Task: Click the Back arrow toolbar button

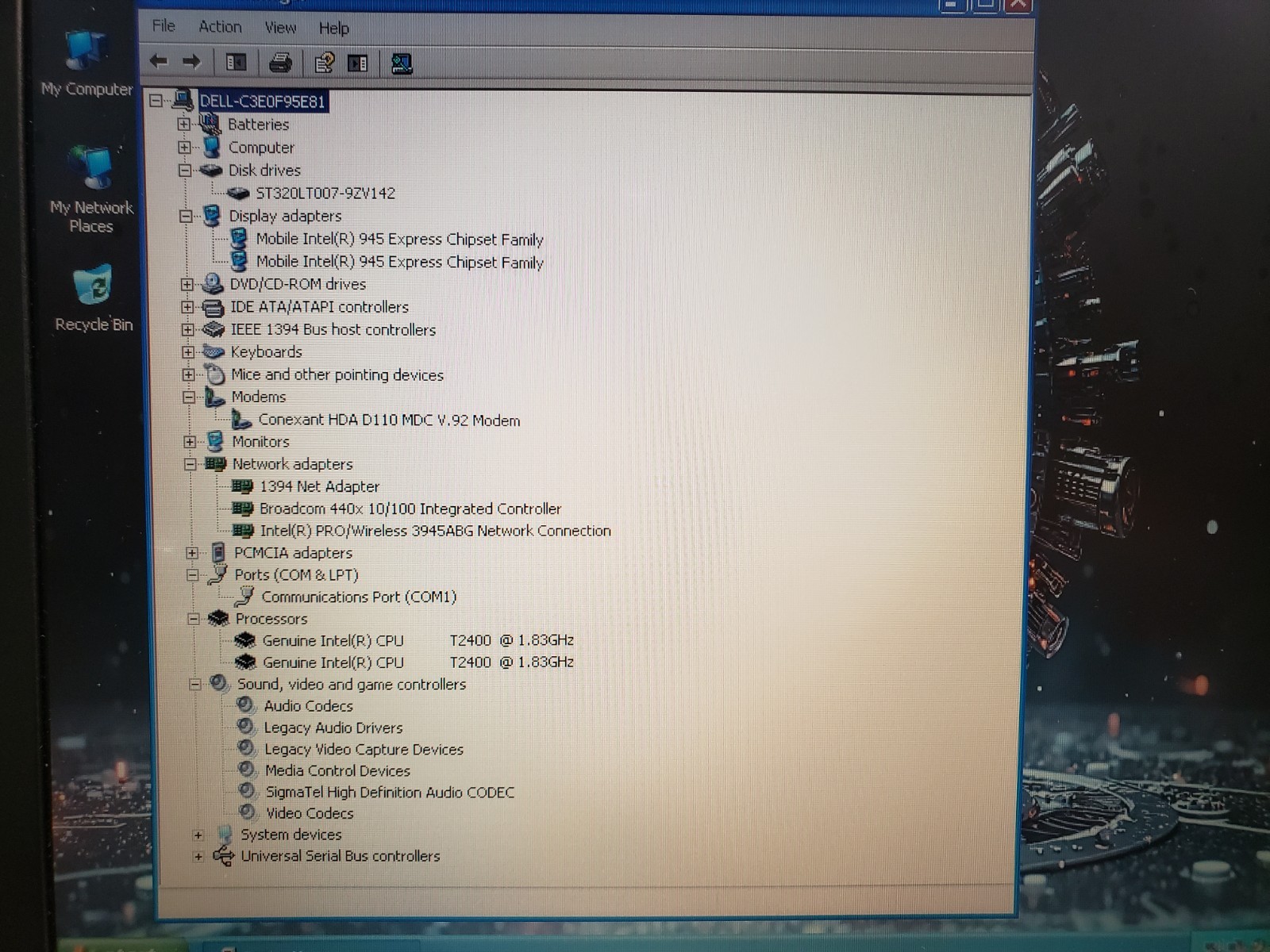Action: pos(159,61)
